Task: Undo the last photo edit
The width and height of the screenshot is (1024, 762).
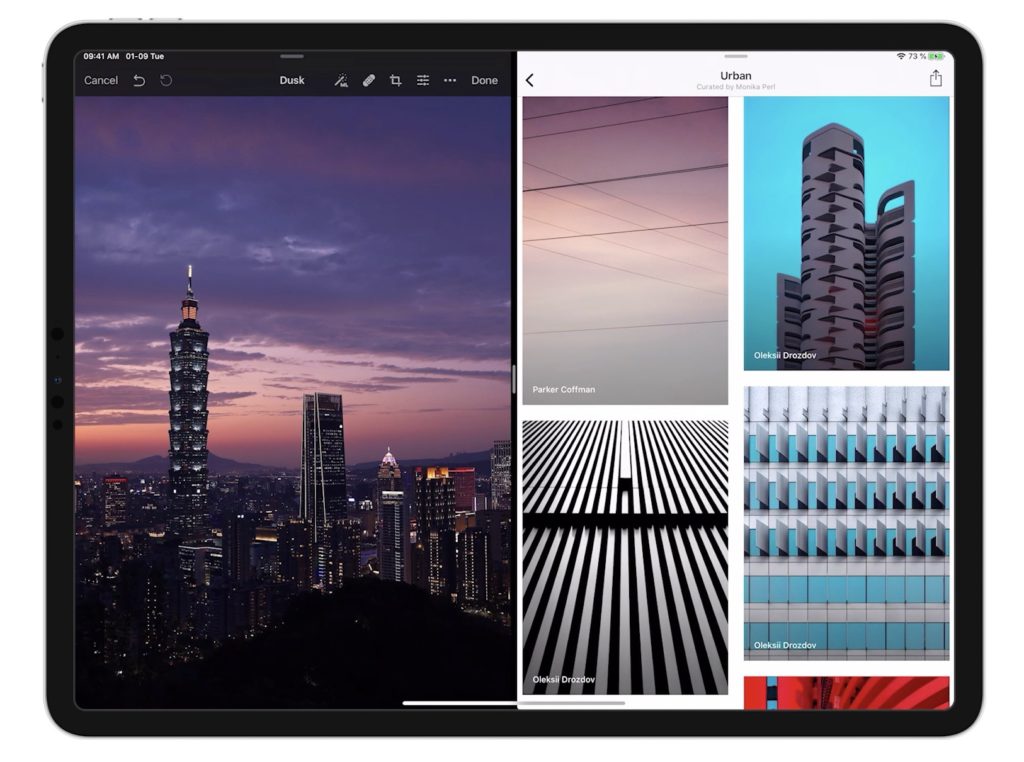Action: [140, 80]
